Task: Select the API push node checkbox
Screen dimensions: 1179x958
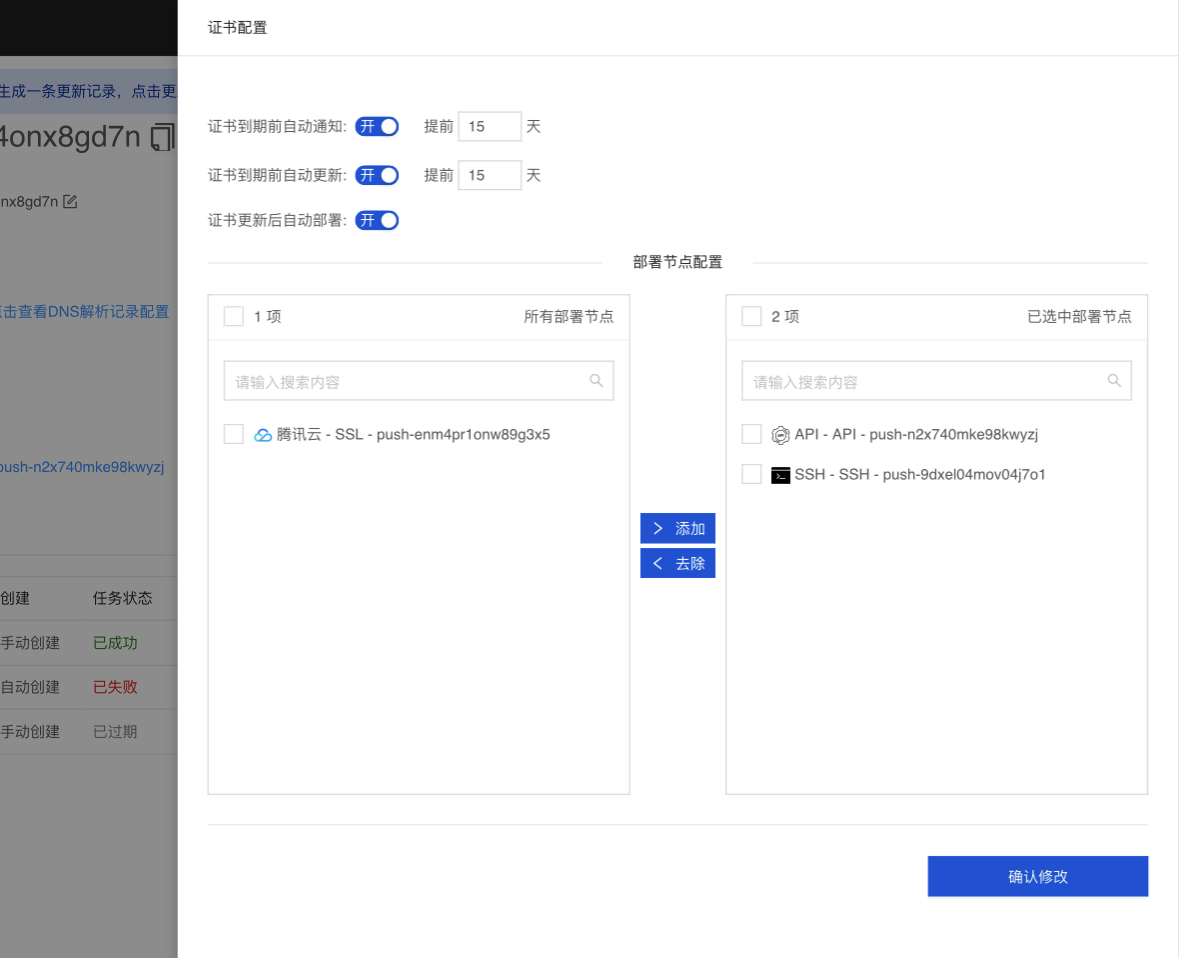Action: pyautogui.click(x=752, y=434)
